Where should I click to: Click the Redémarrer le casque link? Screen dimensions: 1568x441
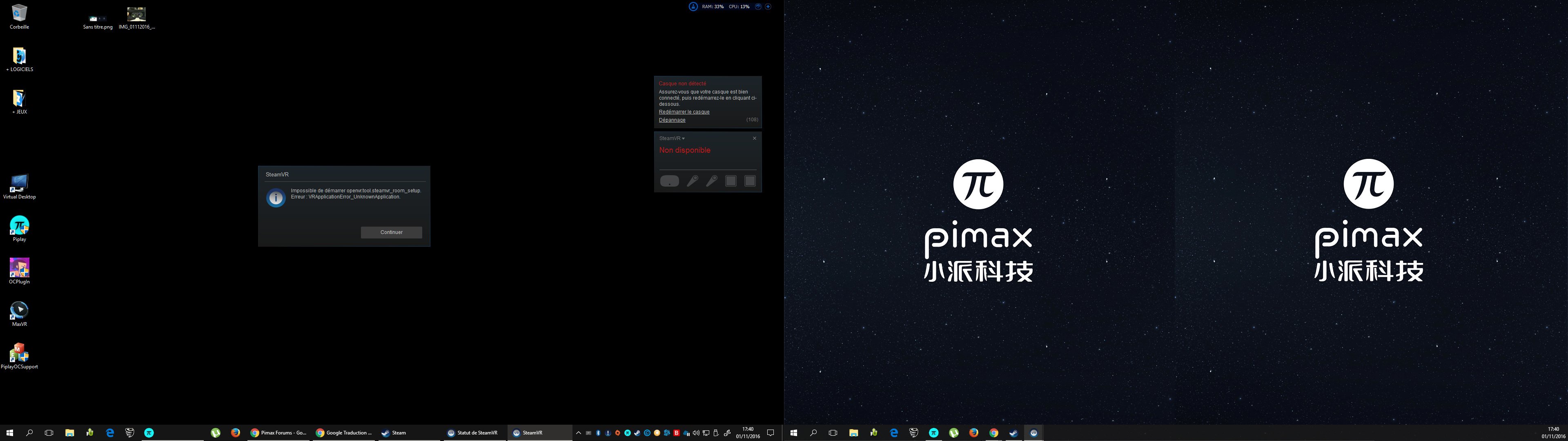pos(684,112)
